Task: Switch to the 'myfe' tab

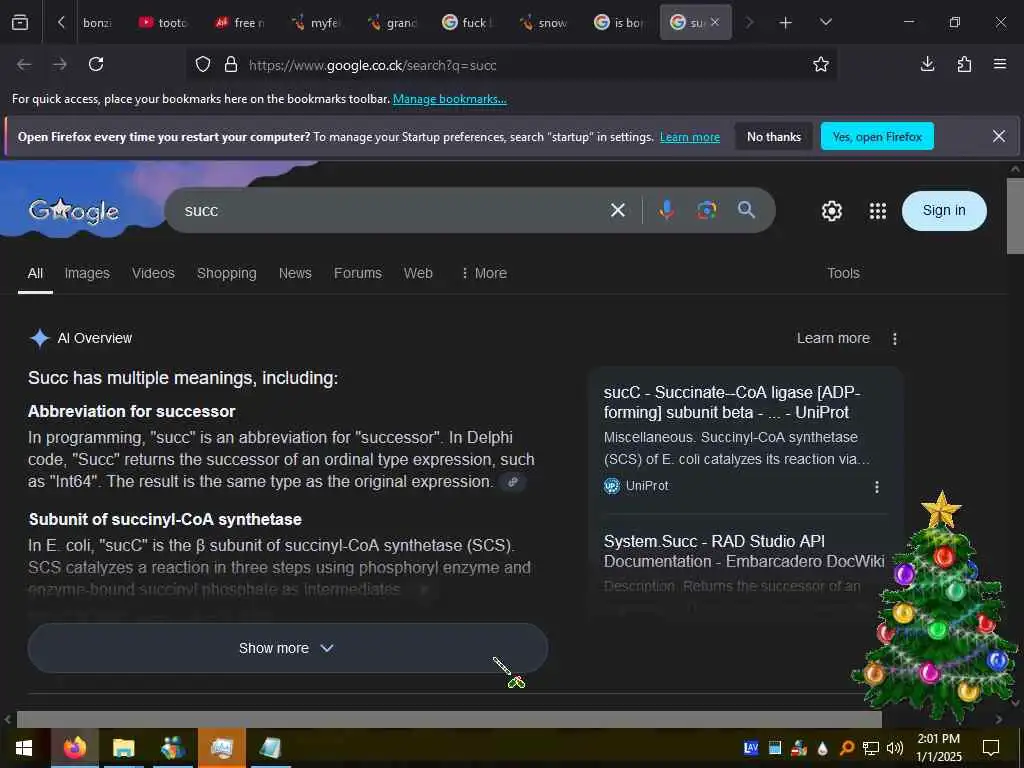Action: (316, 23)
